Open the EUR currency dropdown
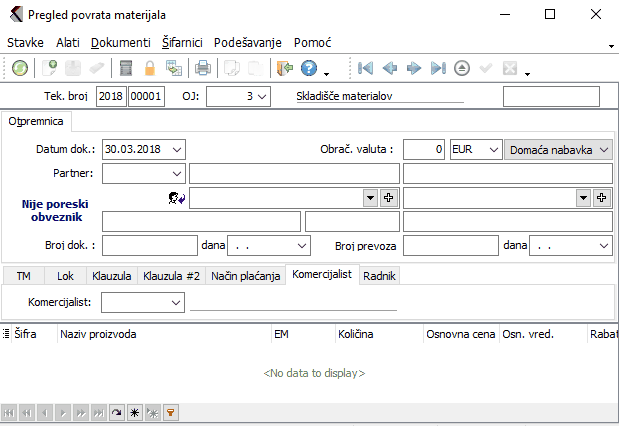 (491, 149)
